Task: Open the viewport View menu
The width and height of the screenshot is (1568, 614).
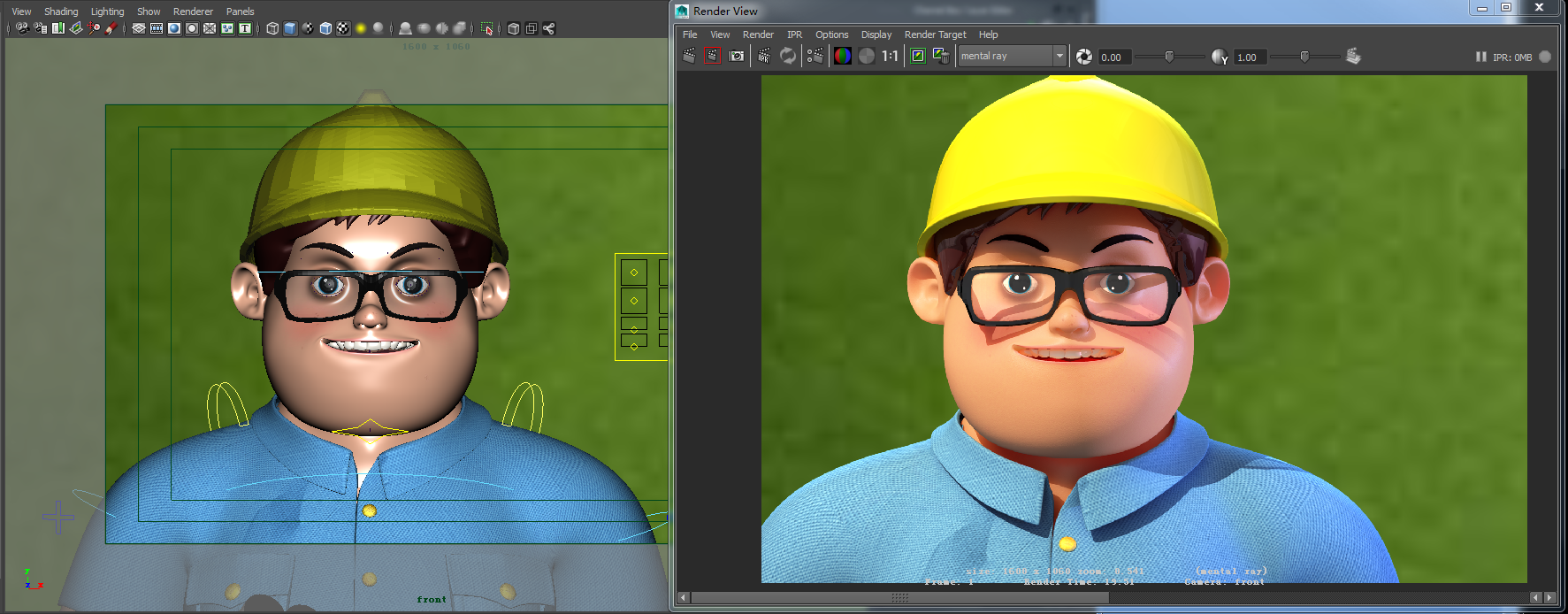Action: (21, 12)
